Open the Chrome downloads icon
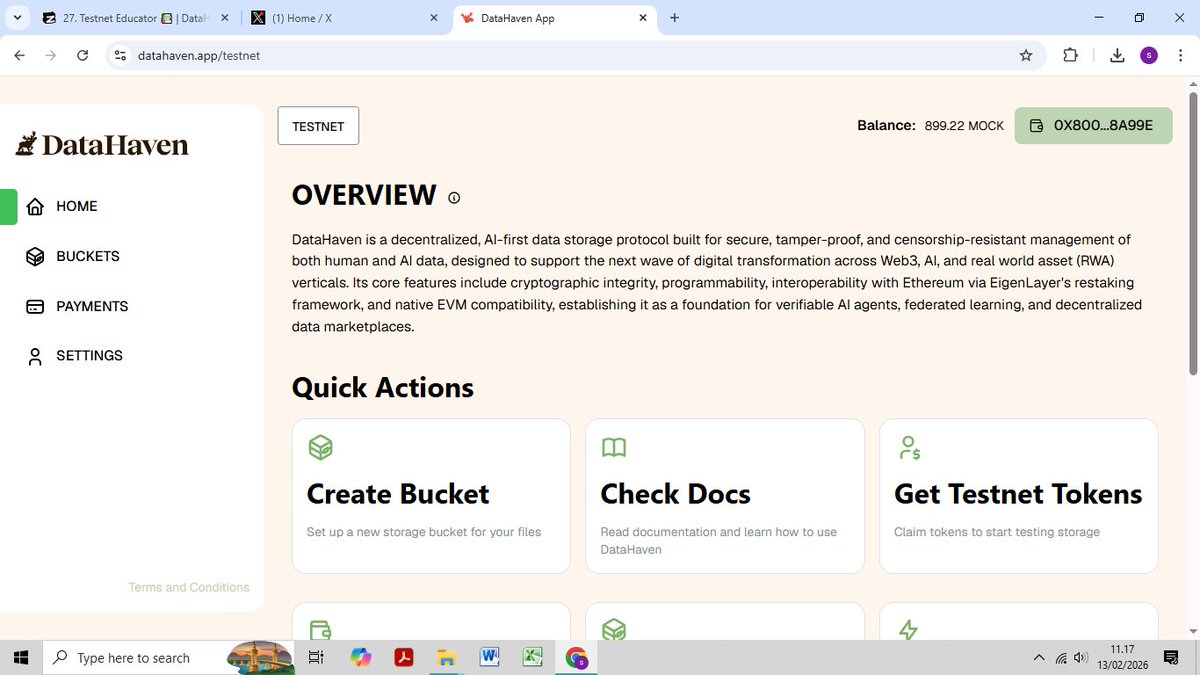The height and width of the screenshot is (675, 1200). (x=1117, y=56)
